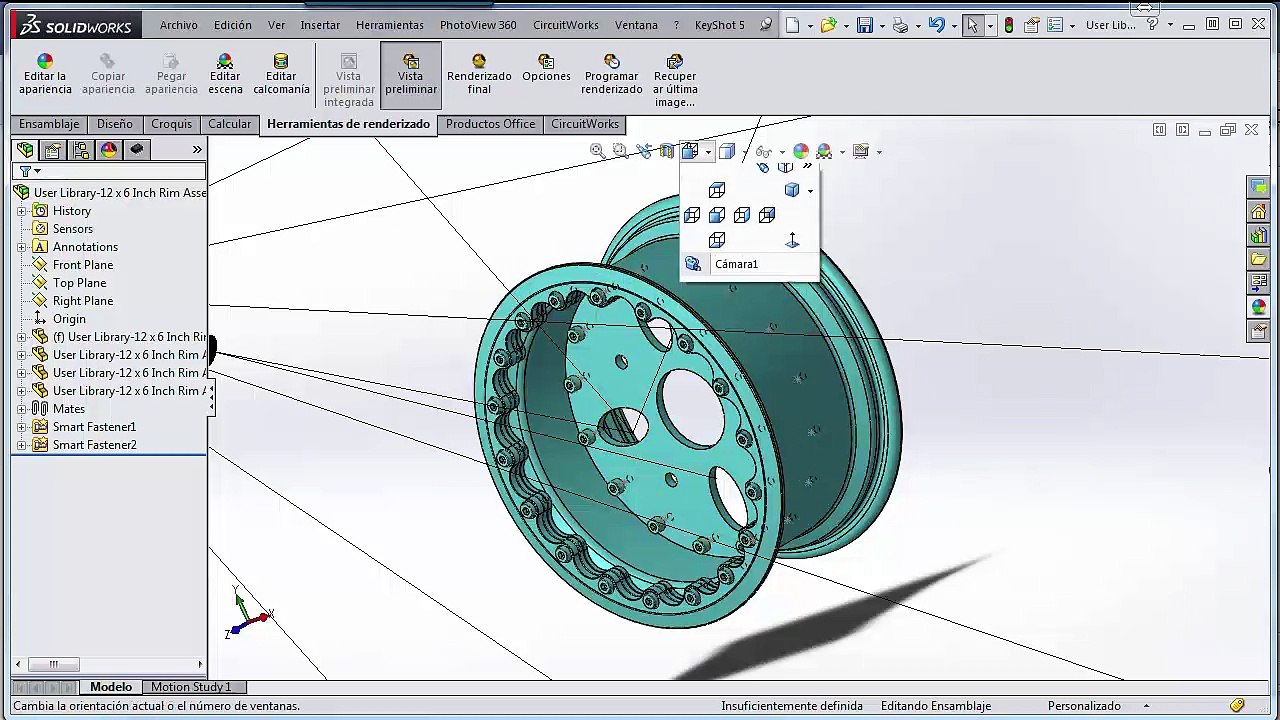The width and height of the screenshot is (1280, 720).
Task: Click Select cursor tool
Action: click(x=972, y=25)
